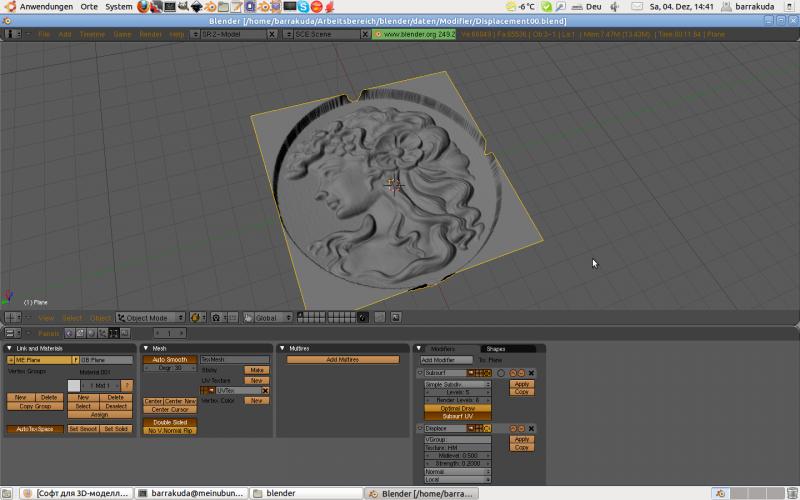Open the View menu in 3D view header
The height and width of the screenshot is (500, 800).
[x=45, y=317]
